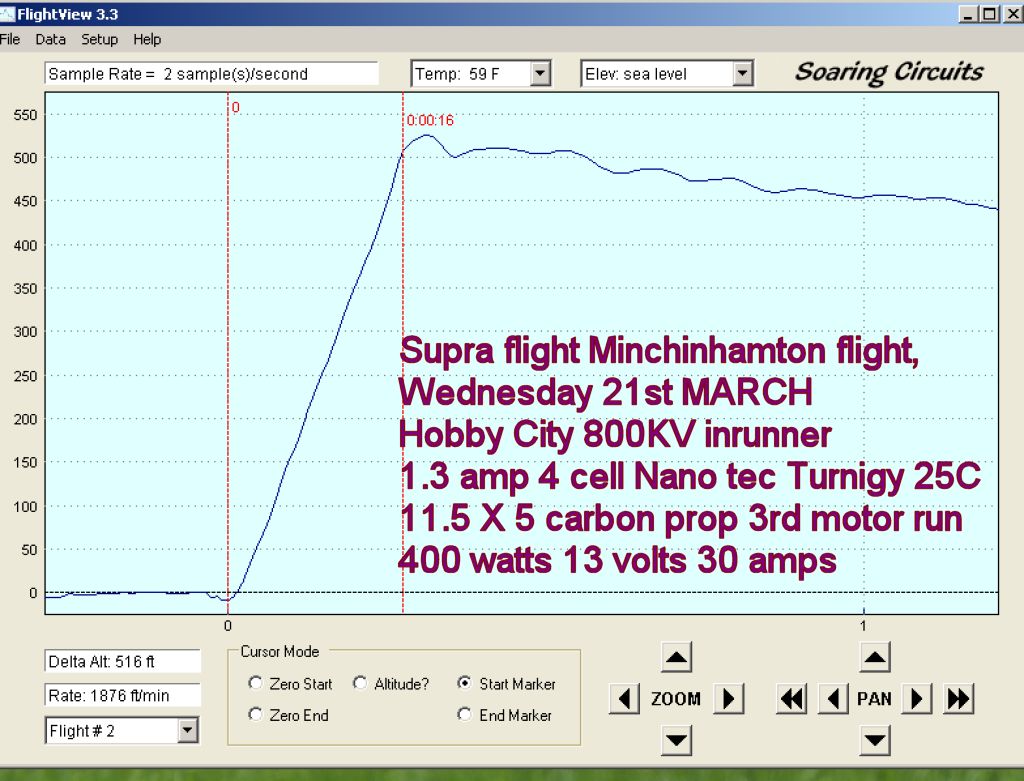Click the PAN label
The image size is (1024, 781).
tap(874, 699)
